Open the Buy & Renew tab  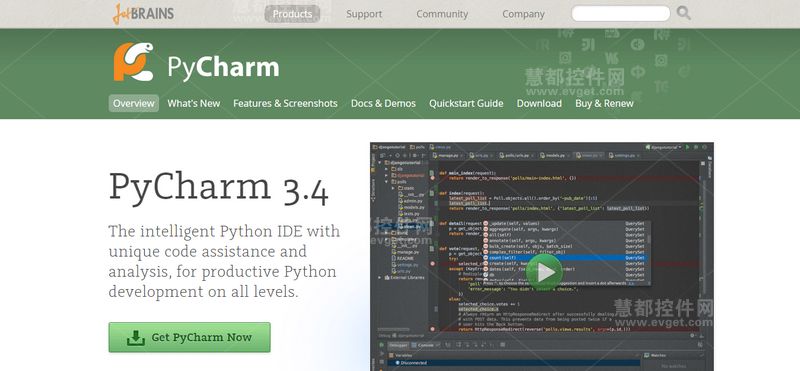tap(604, 103)
